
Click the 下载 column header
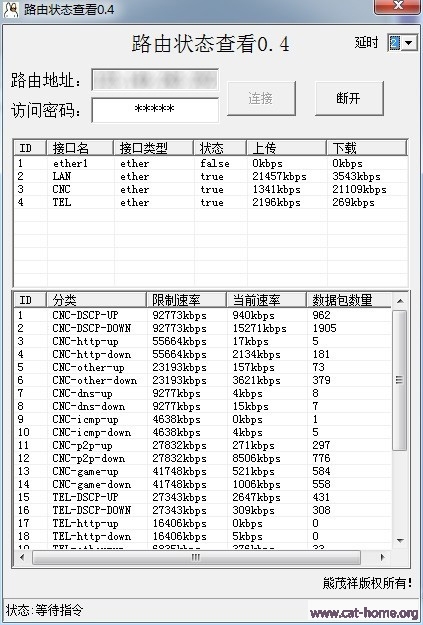tap(366, 148)
